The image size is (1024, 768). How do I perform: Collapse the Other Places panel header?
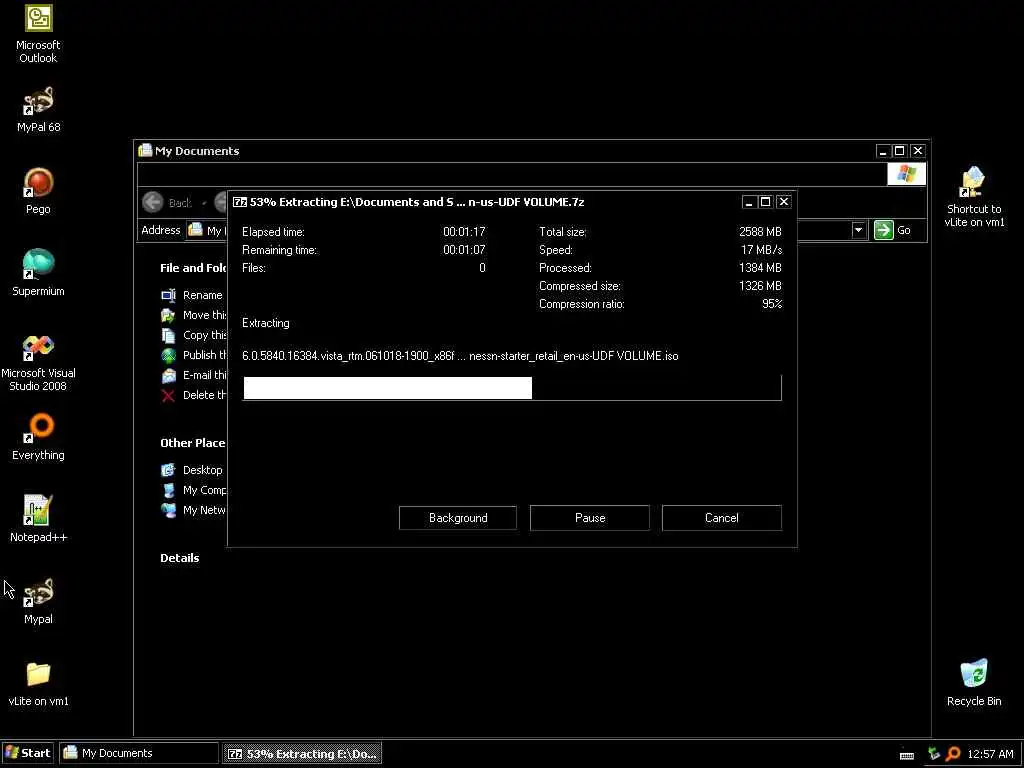click(x=193, y=443)
